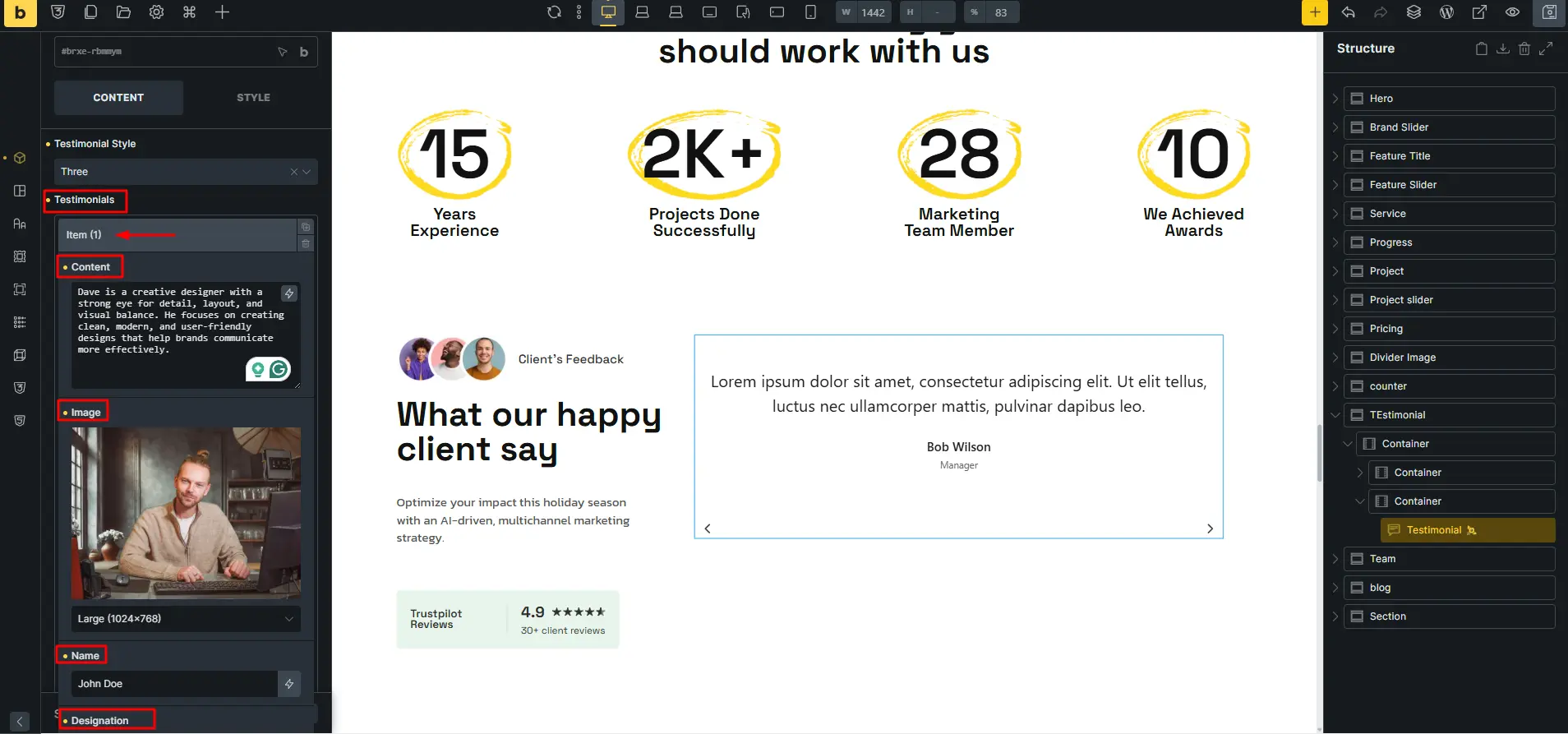The width and height of the screenshot is (1568, 734).
Task: Select the highlighted Testimonial element in Structure
Action: coord(1468,530)
